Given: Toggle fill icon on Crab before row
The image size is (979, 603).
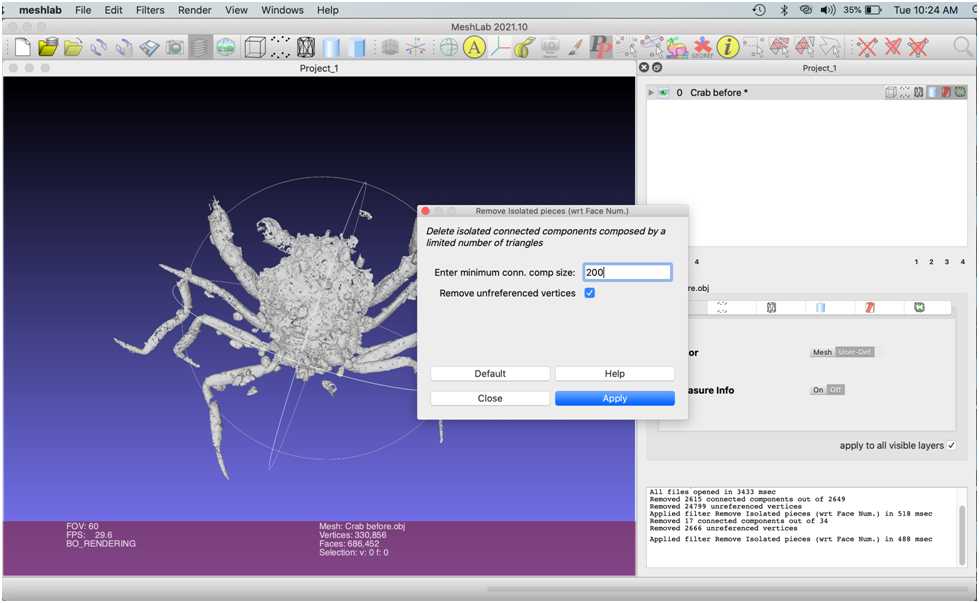Looking at the screenshot, I should pos(933,92).
